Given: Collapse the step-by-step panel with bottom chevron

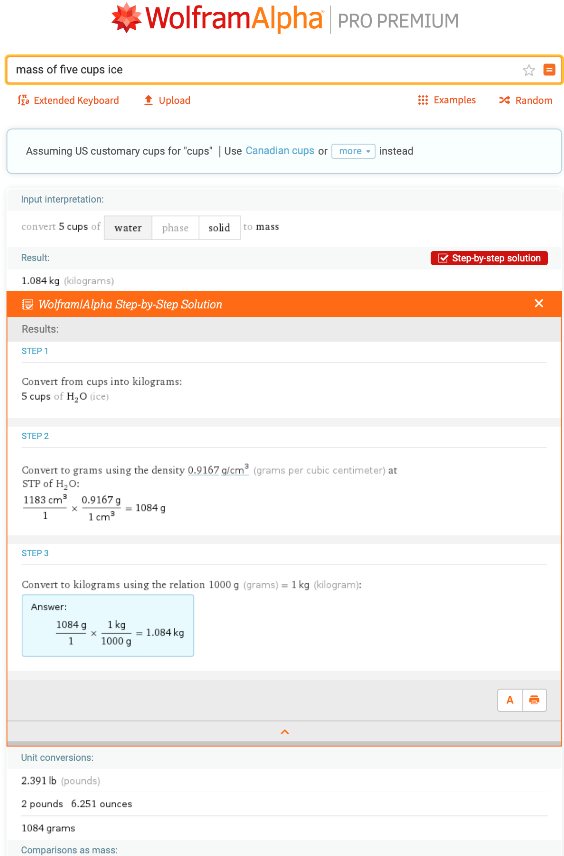Looking at the screenshot, I should (x=284, y=732).
